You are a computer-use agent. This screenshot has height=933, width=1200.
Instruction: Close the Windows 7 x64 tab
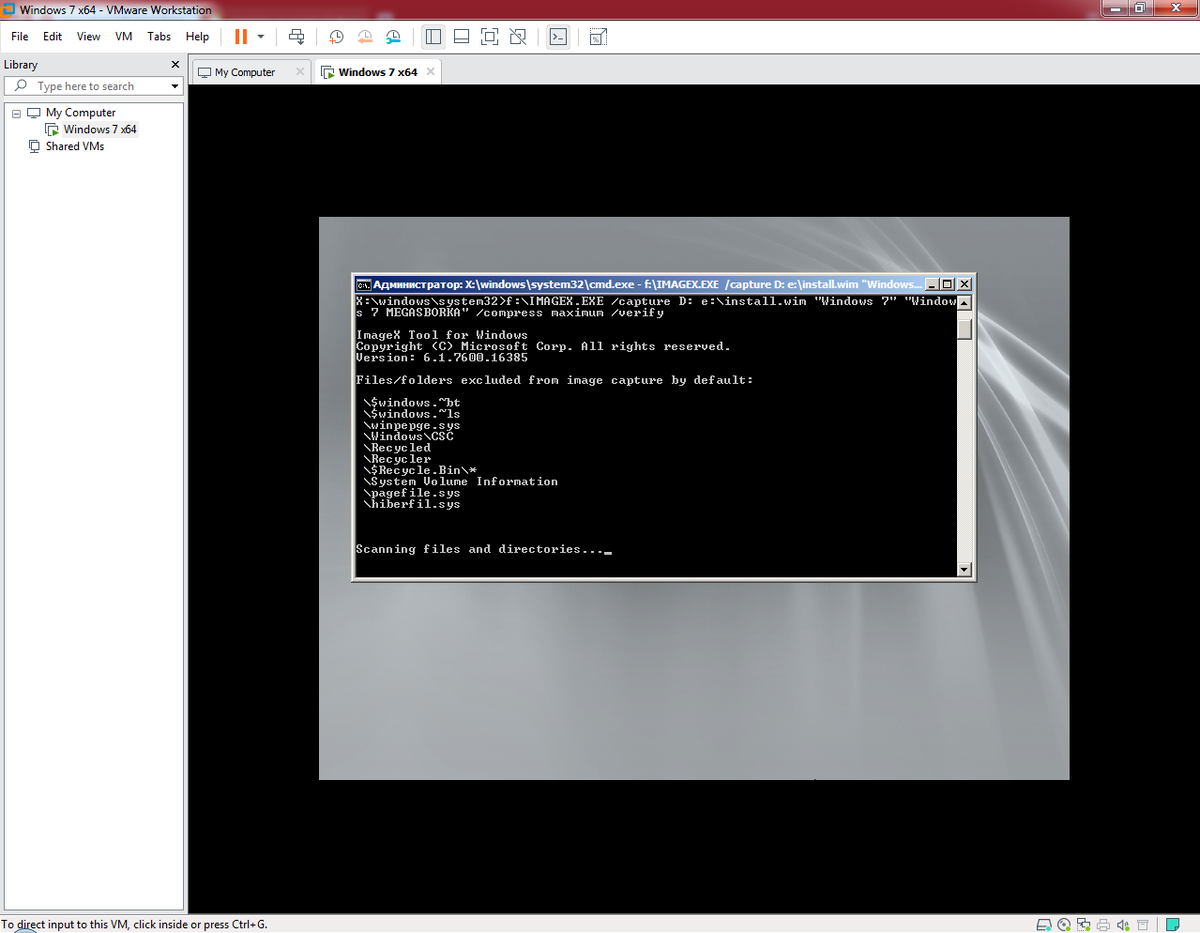coord(430,72)
